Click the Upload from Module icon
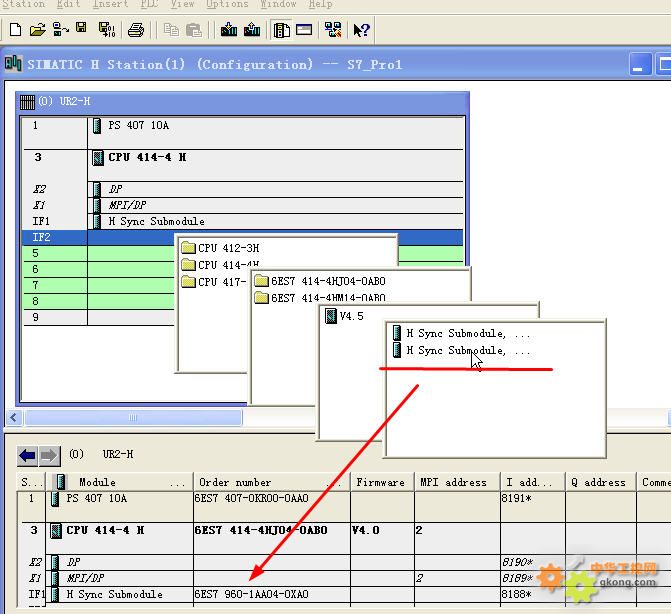This screenshot has width=671, height=614. (252, 30)
